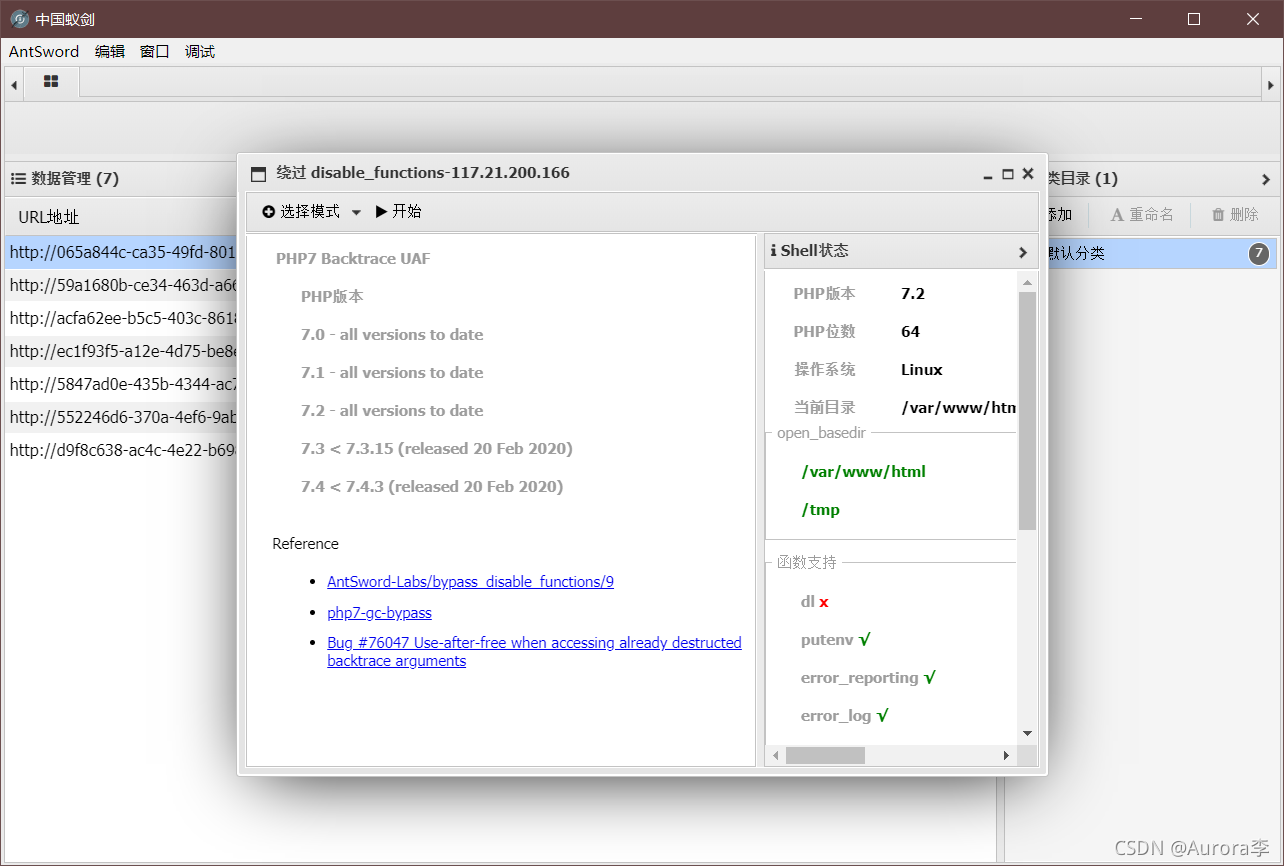This screenshot has width=1284, height=866.
Task: Open the php7-gc-bypass link
Action: (x=379, y=612)
